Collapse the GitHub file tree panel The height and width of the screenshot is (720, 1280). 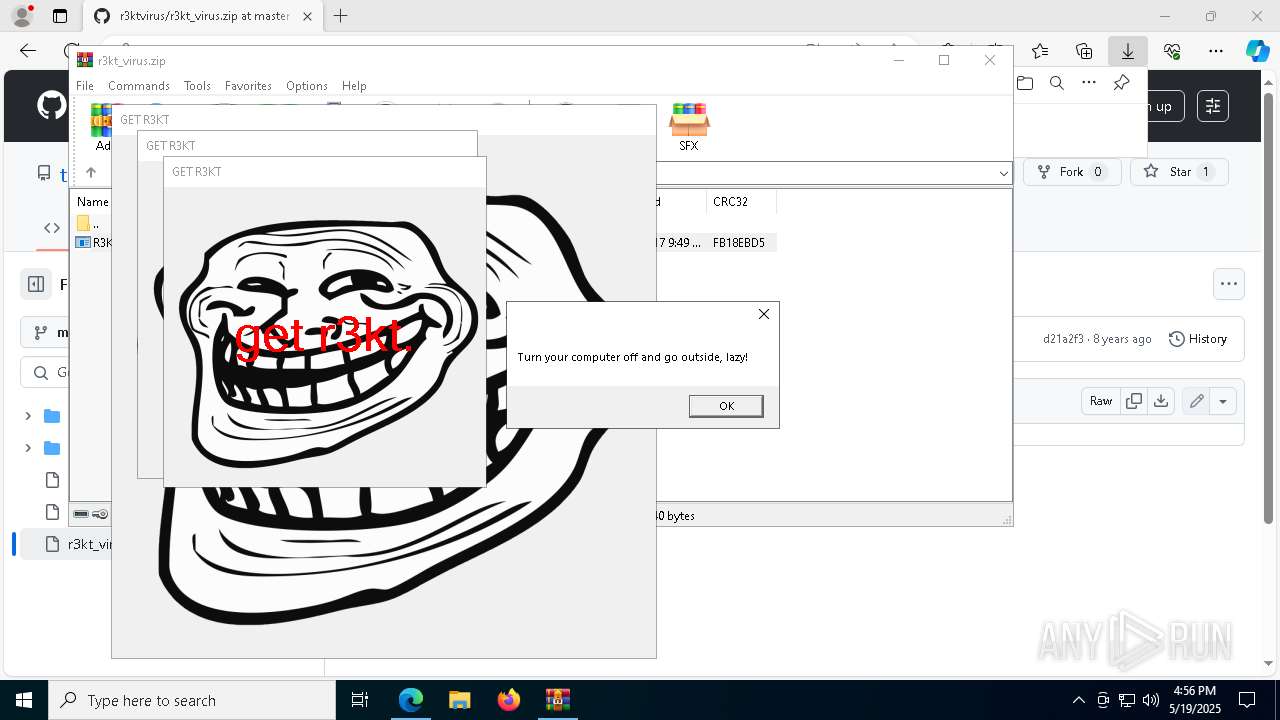pos(36,284)
